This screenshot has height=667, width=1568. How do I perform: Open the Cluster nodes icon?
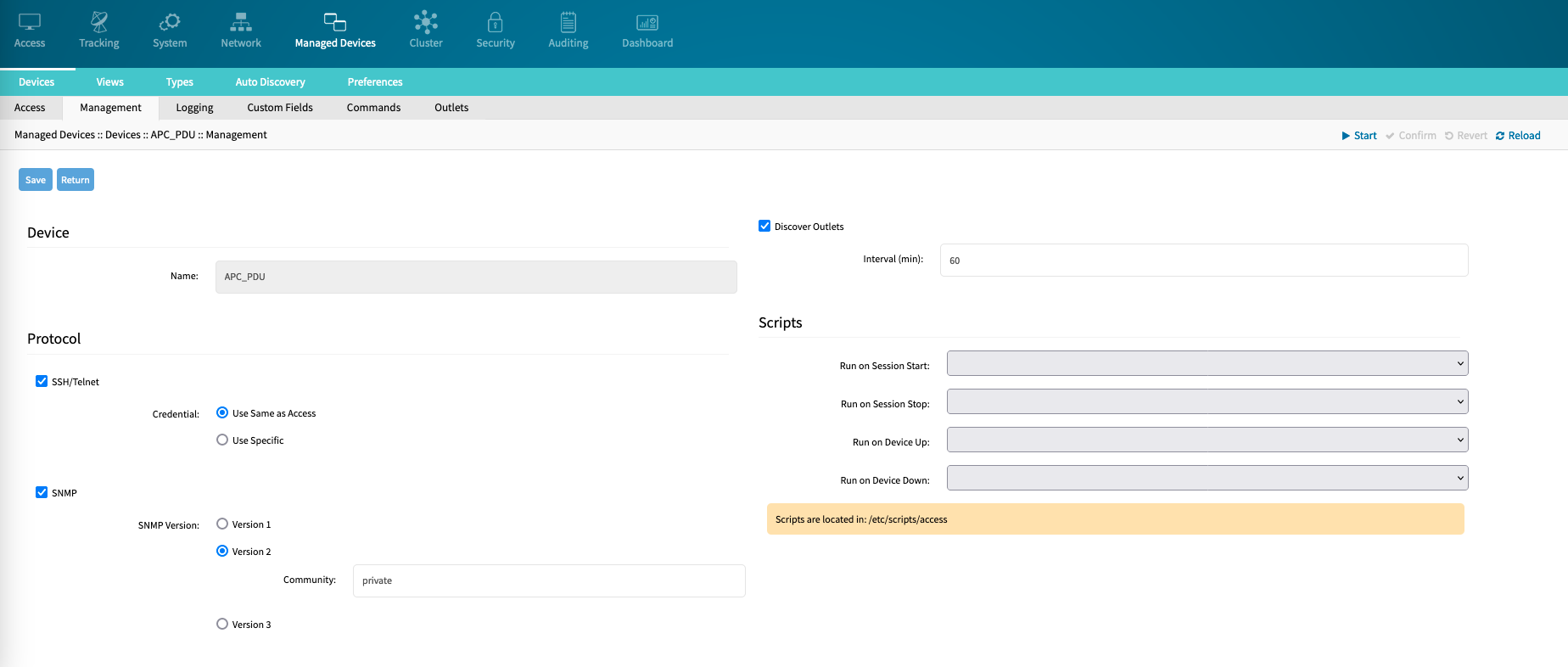coord(426,22)
